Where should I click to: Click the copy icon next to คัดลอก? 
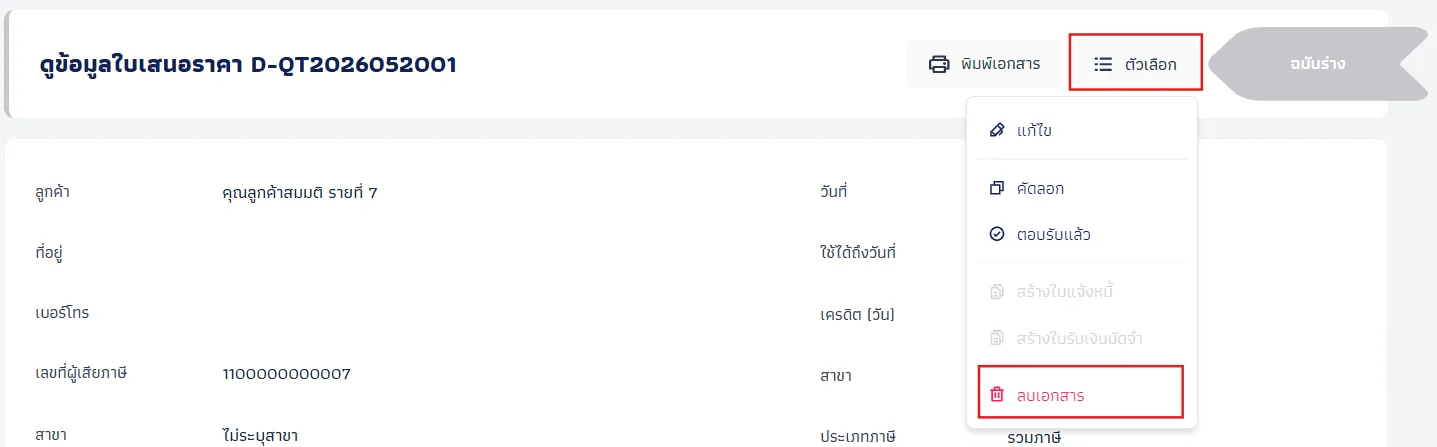996,188
